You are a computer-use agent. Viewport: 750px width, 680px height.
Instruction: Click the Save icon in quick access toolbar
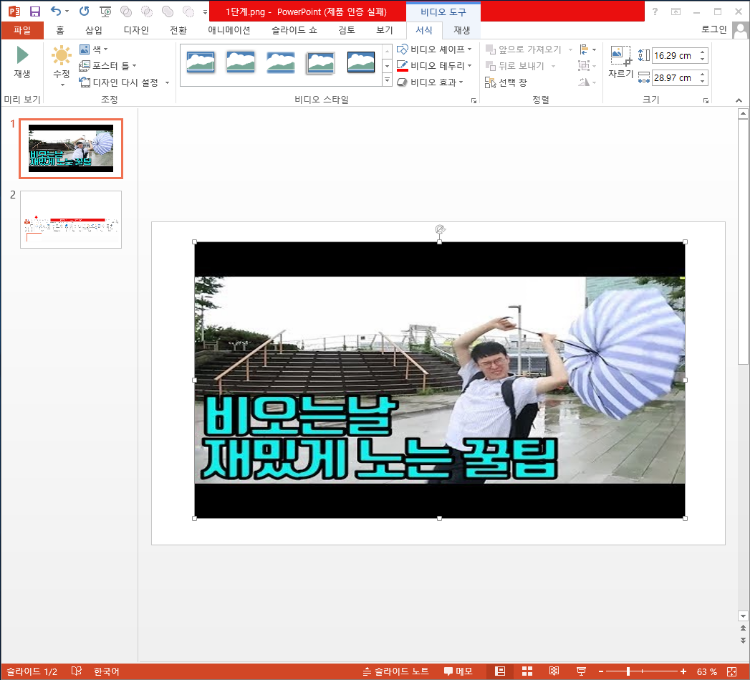pyautogui.click(x=34, y=11)
